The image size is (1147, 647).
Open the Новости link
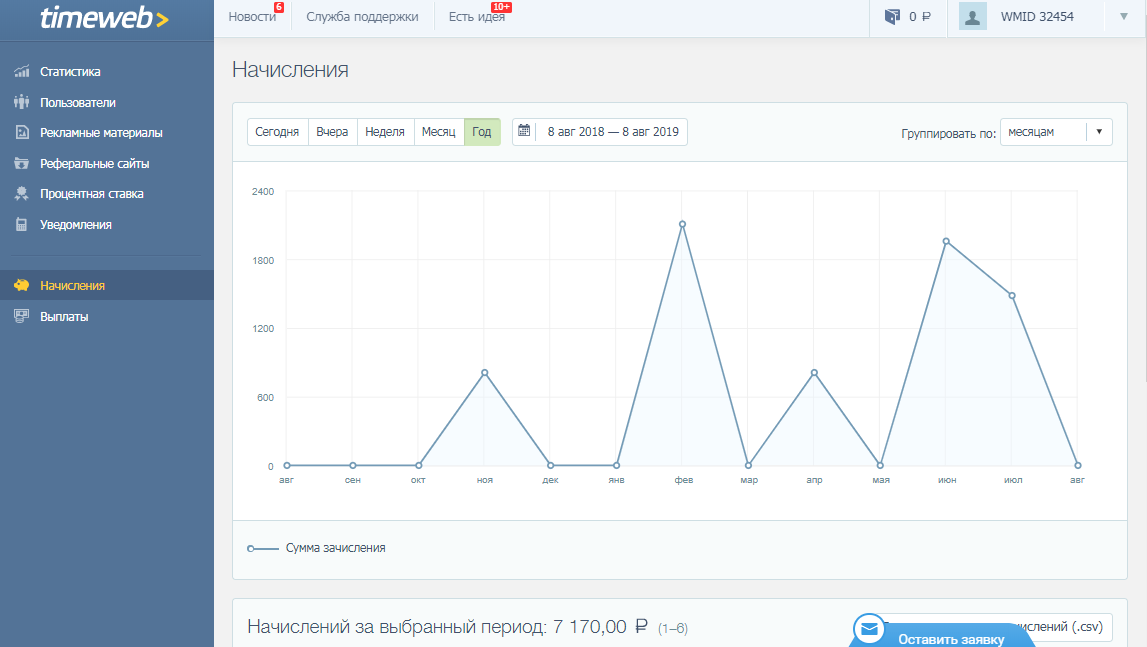[252, 17]
